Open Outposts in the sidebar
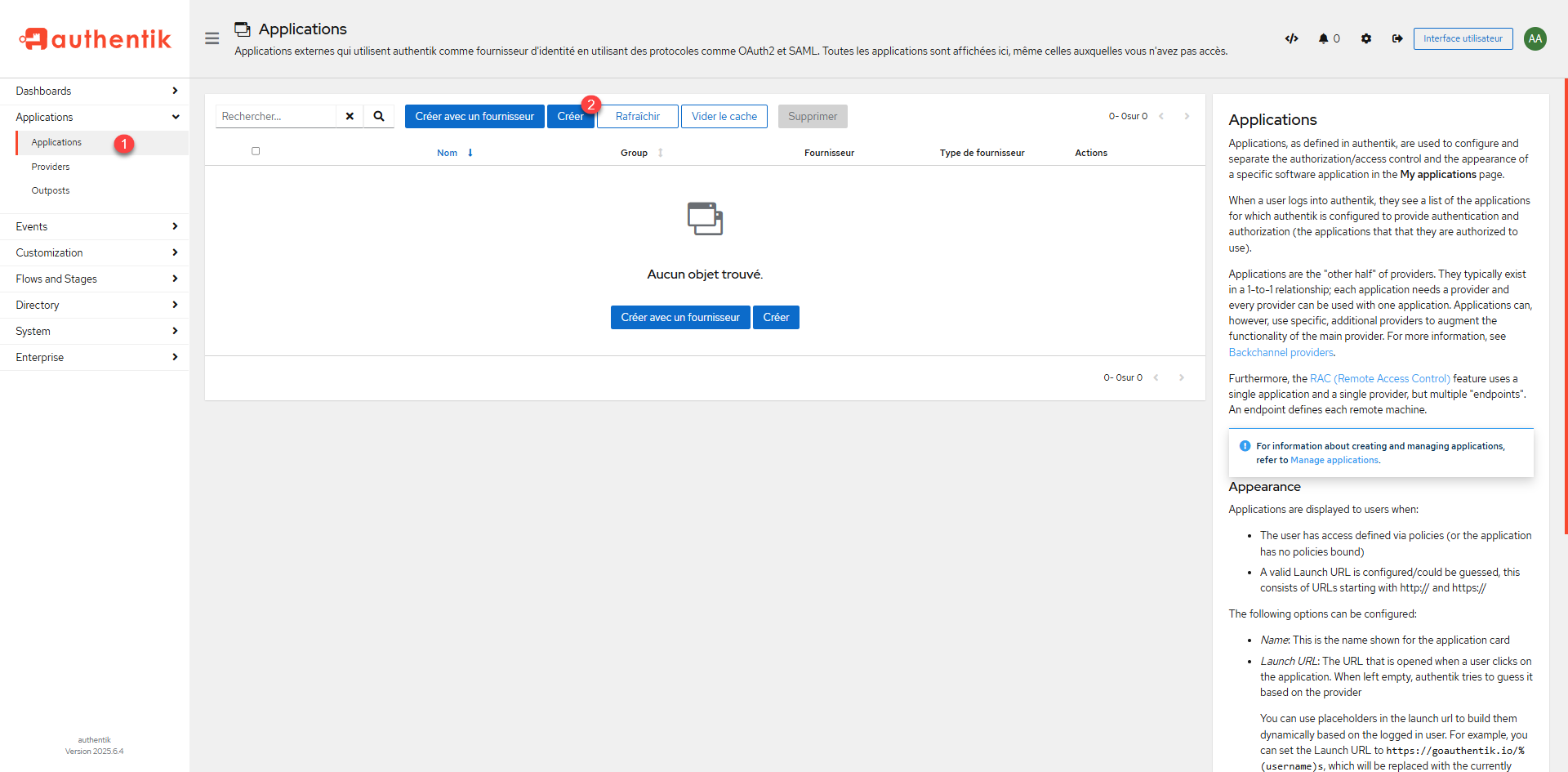 coord(51,190)
